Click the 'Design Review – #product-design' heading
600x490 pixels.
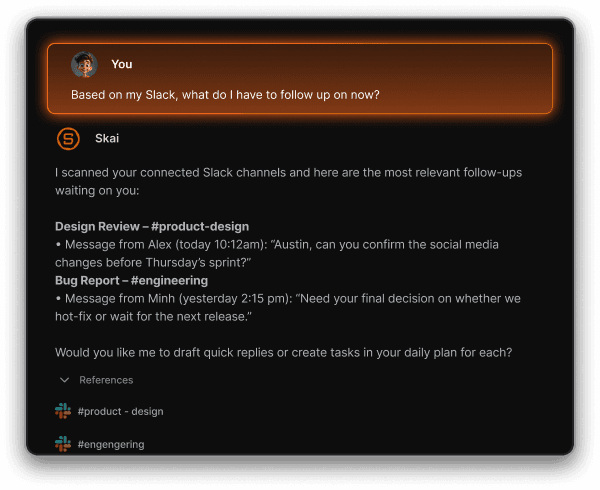pyautogui.click(x=152, y=226)
